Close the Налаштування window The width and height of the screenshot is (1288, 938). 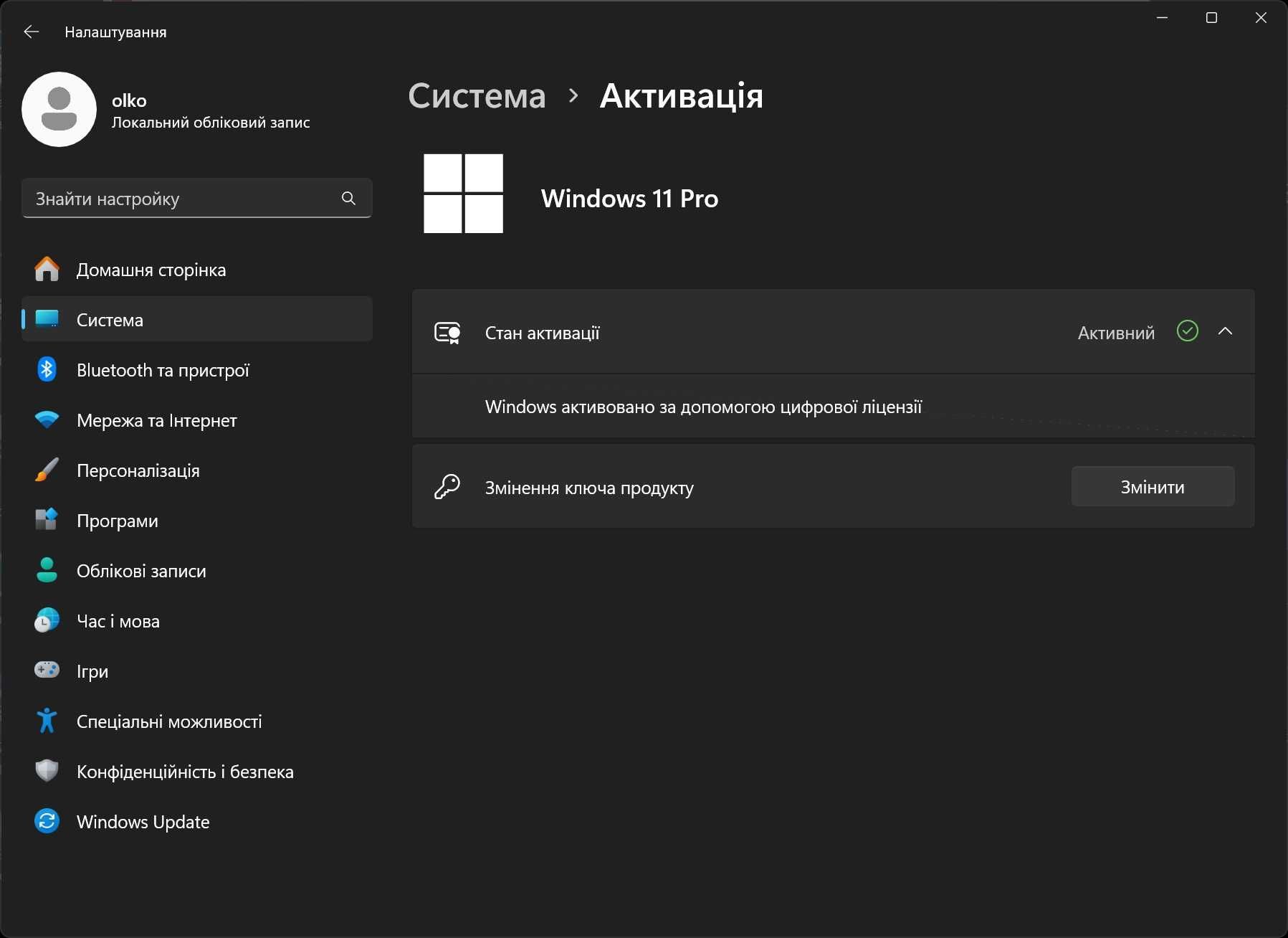tap(1261, 17)
